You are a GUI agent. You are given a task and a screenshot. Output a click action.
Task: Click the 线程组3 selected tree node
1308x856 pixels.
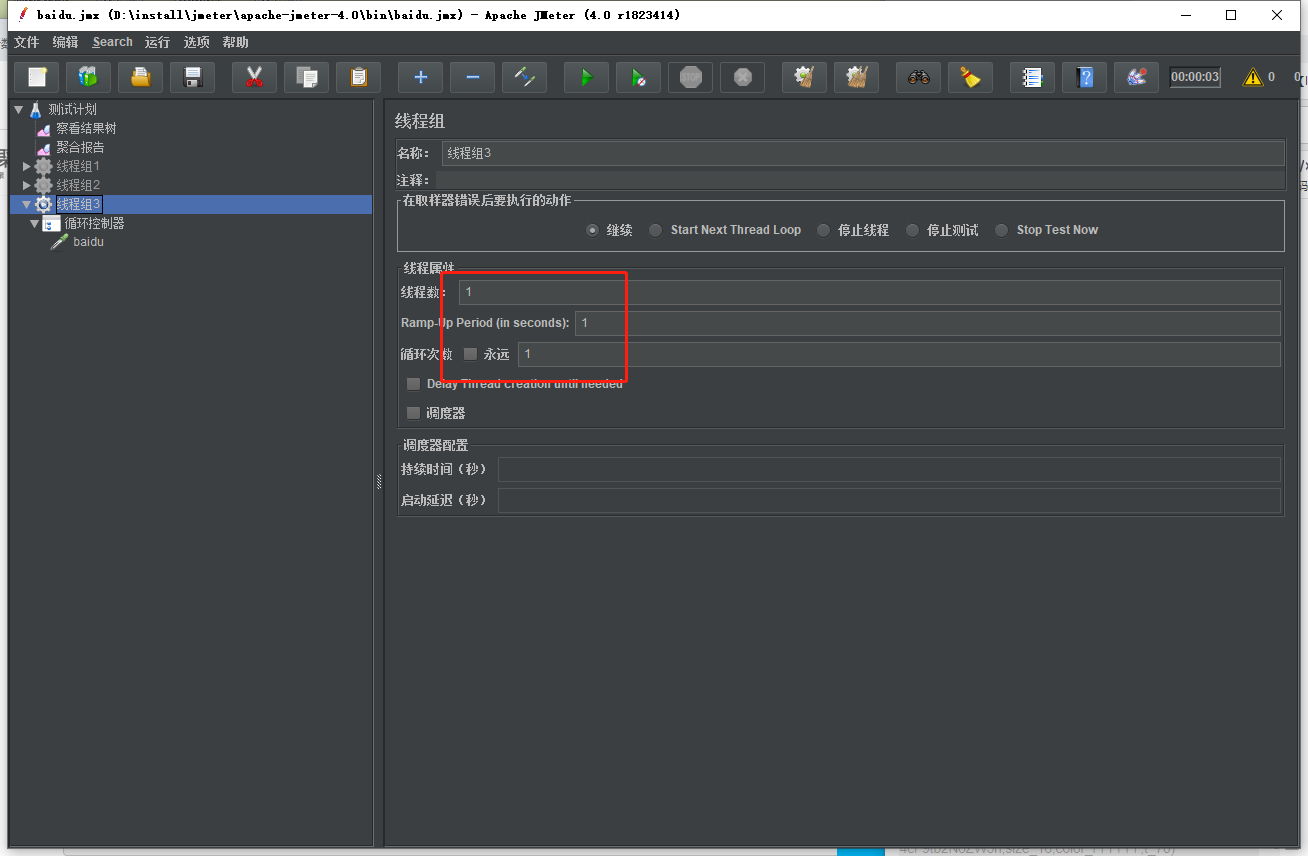[78, 204]
